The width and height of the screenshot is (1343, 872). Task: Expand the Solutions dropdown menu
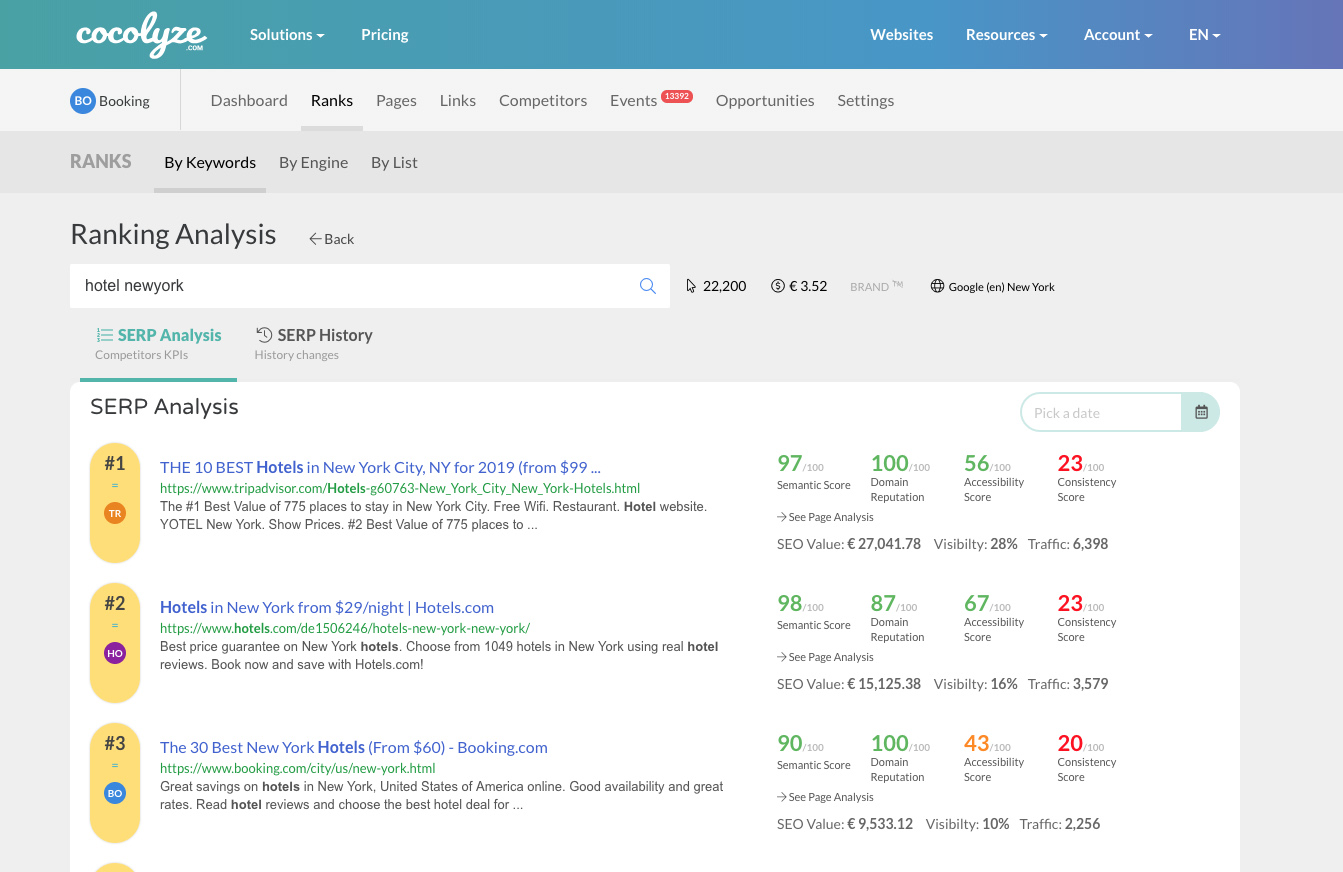[287, 34]
